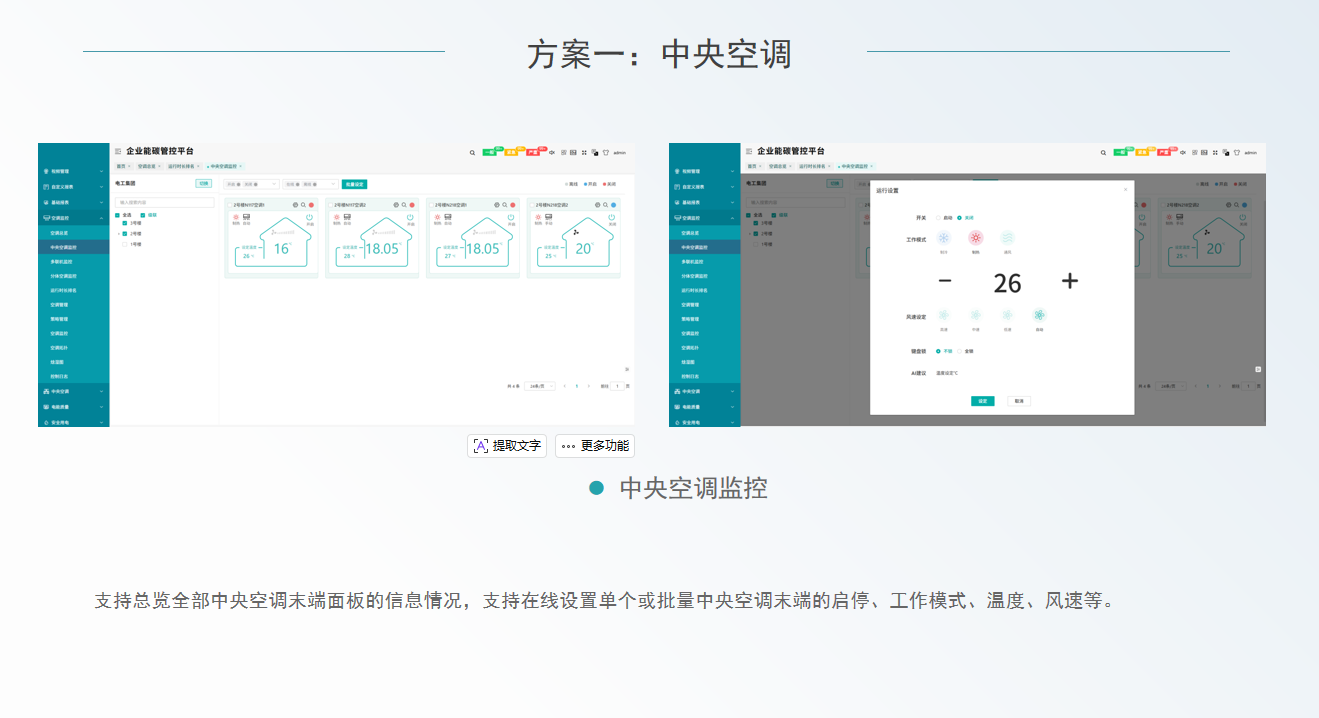Select the wave ventilation mode icon in dialog

(x=1007, y=238)
